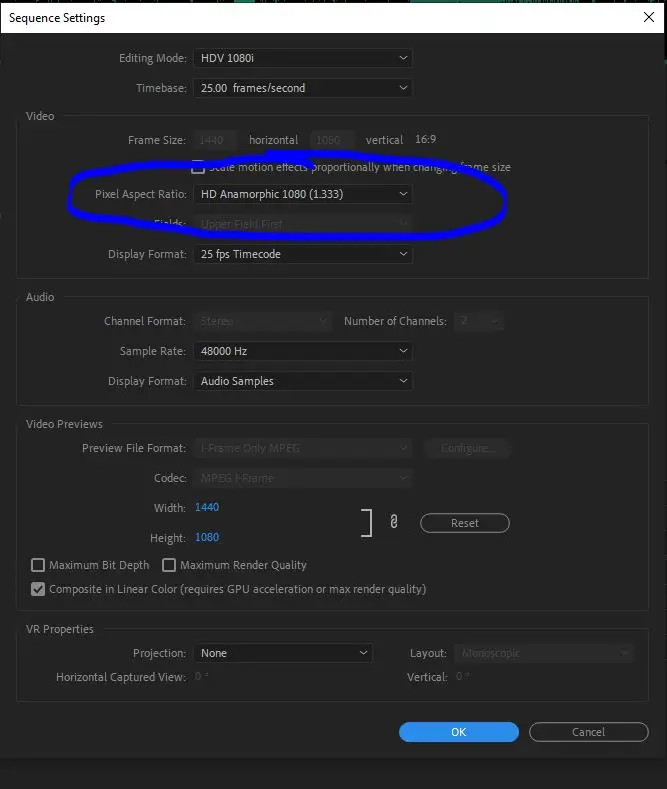Click the Audio section label
667x789 pixels.
coord(40,297)
